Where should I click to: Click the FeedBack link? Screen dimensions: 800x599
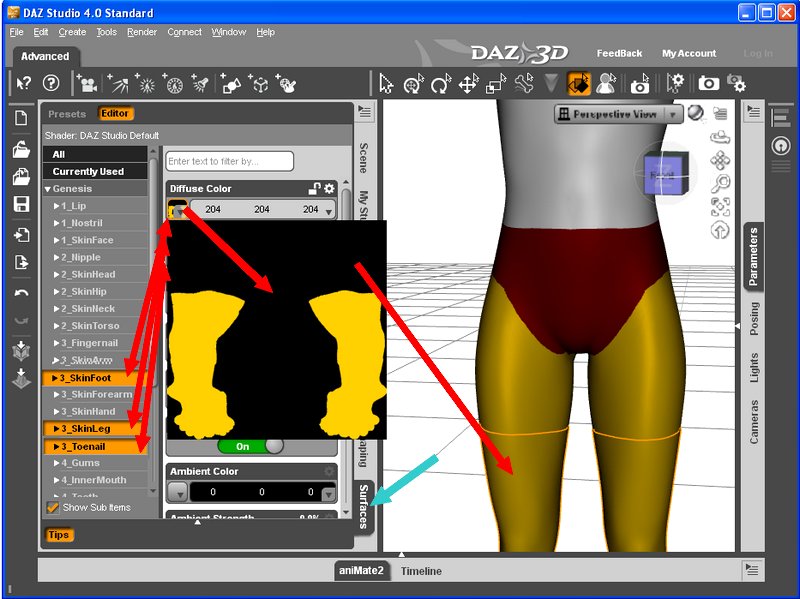click(619, 53)
